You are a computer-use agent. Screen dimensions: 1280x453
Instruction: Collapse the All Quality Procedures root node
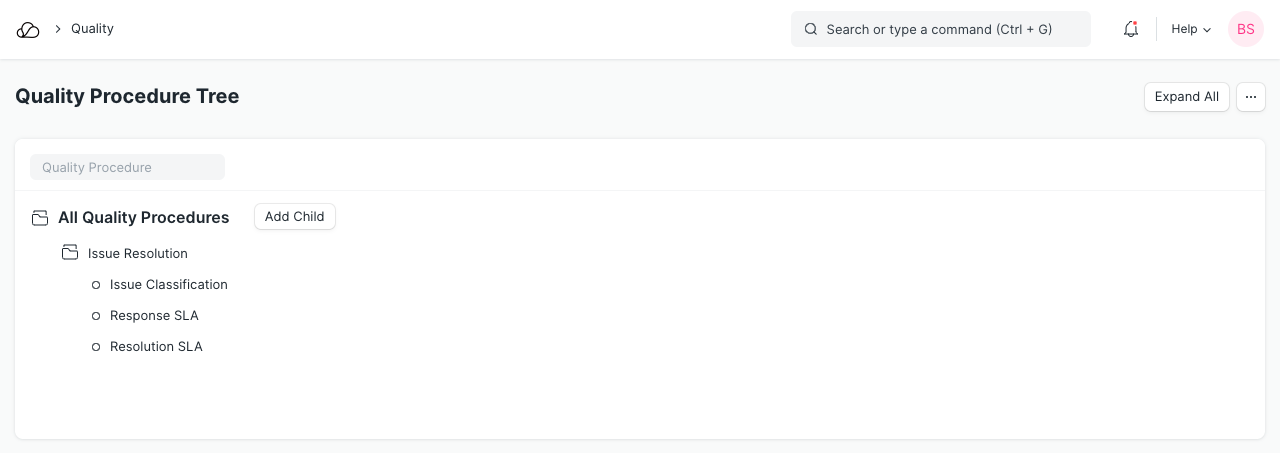point(143,218)
